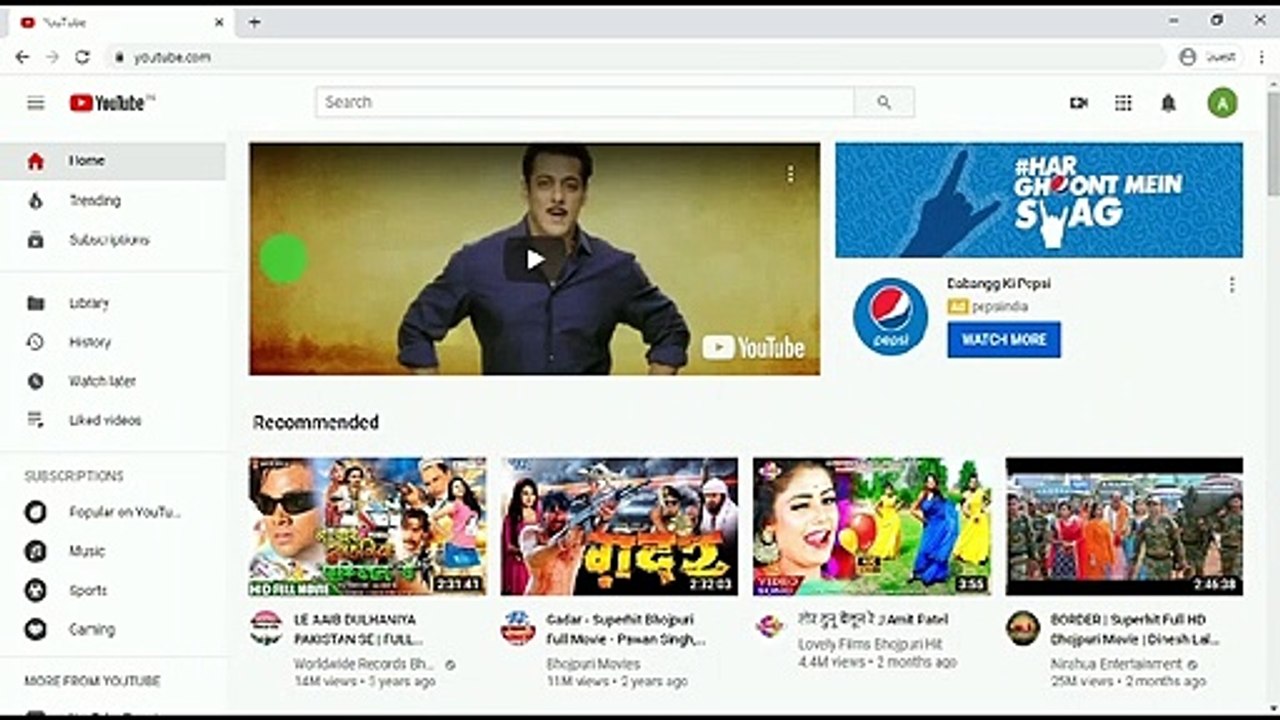Open Nirahua Entertainment channel name
1280x720 pixels.
click(1116, 664)
